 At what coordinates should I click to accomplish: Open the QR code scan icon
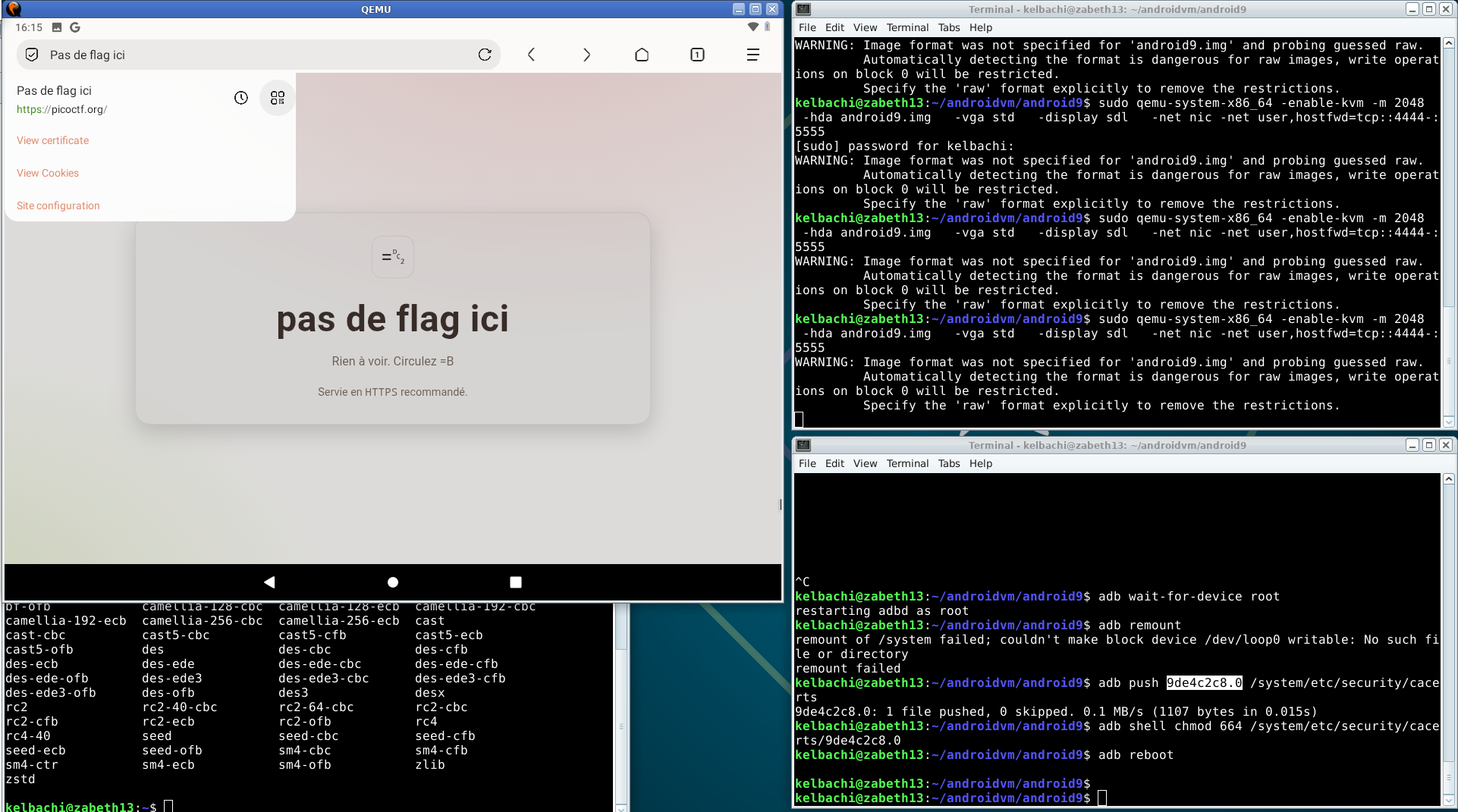pyautogui.click(x=278, y=98)
